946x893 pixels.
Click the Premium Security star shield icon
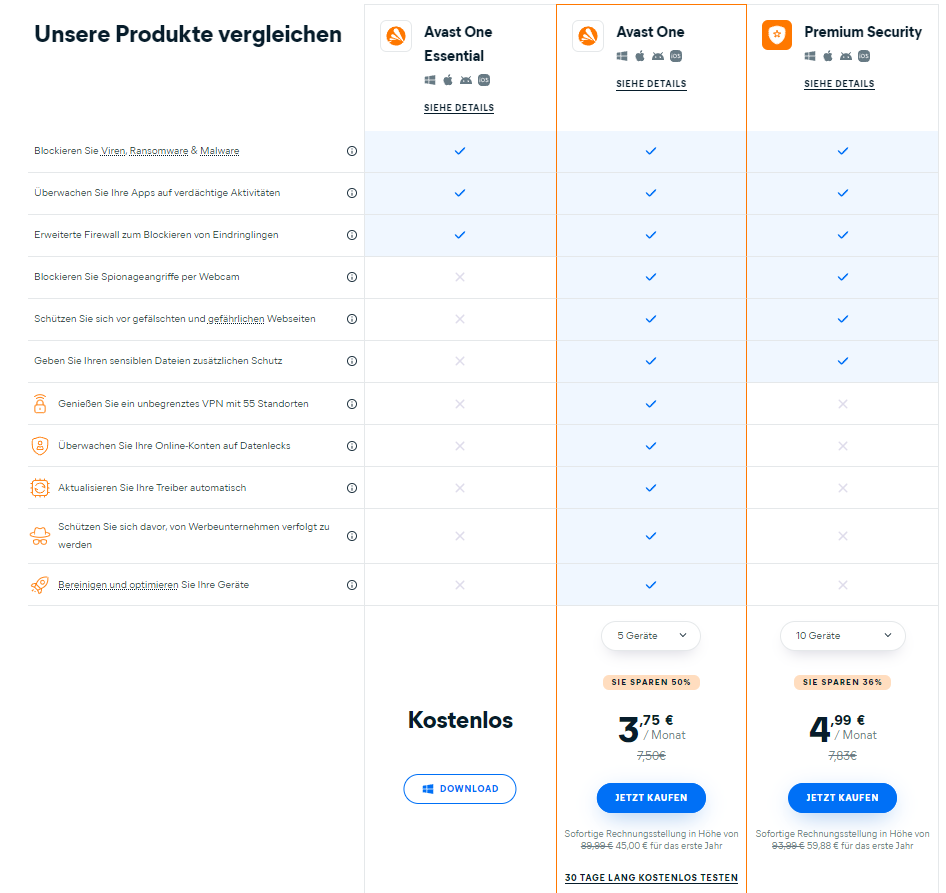[x=777, y=36]
